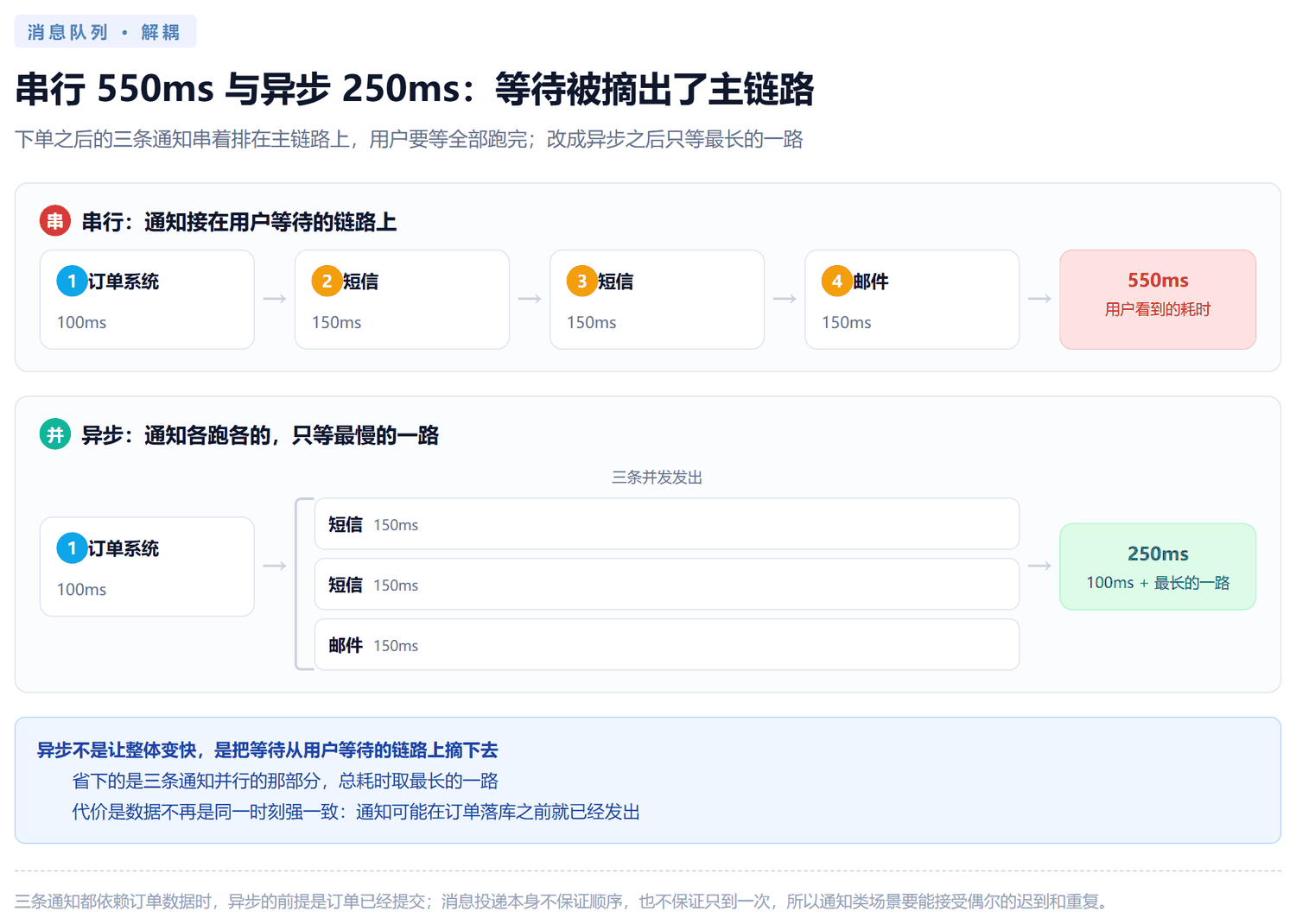
Task: Click the callout heading 异步不是让整体变快
Action: click(x=268, y=750)
